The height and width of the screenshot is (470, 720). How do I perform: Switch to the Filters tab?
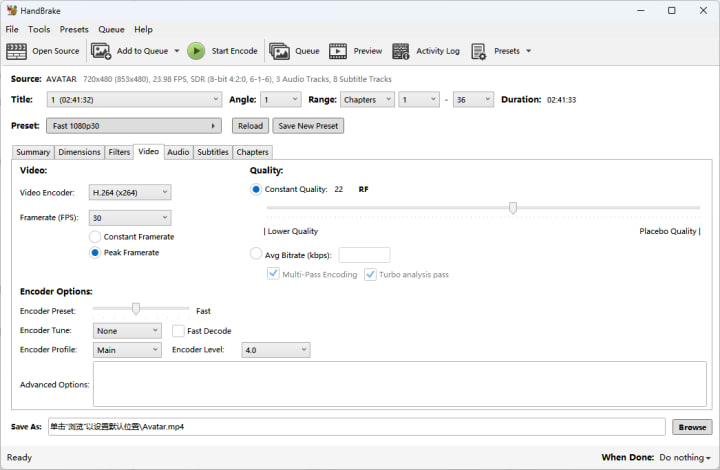click(x=119, y=152)
